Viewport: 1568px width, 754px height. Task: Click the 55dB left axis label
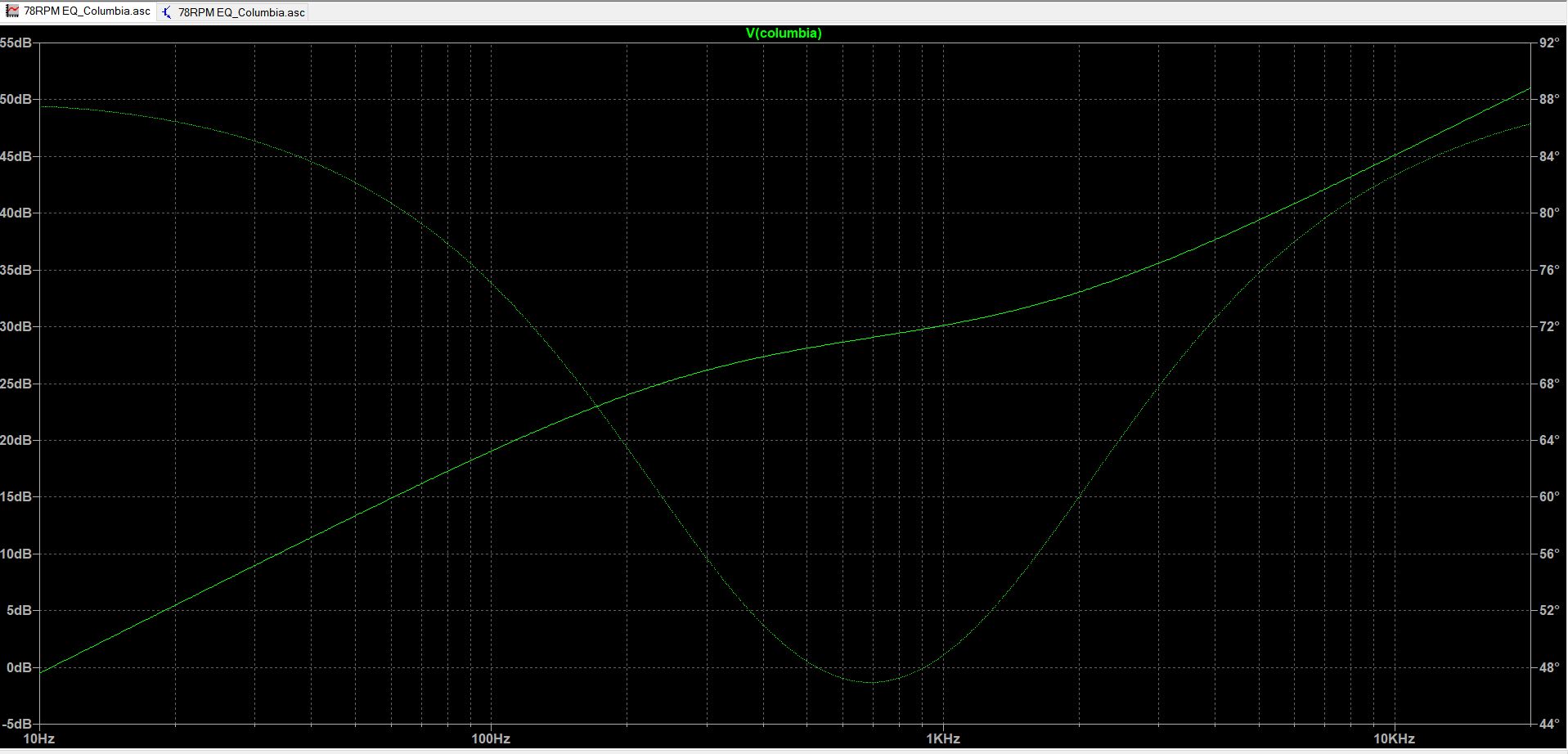click(16, 43)
